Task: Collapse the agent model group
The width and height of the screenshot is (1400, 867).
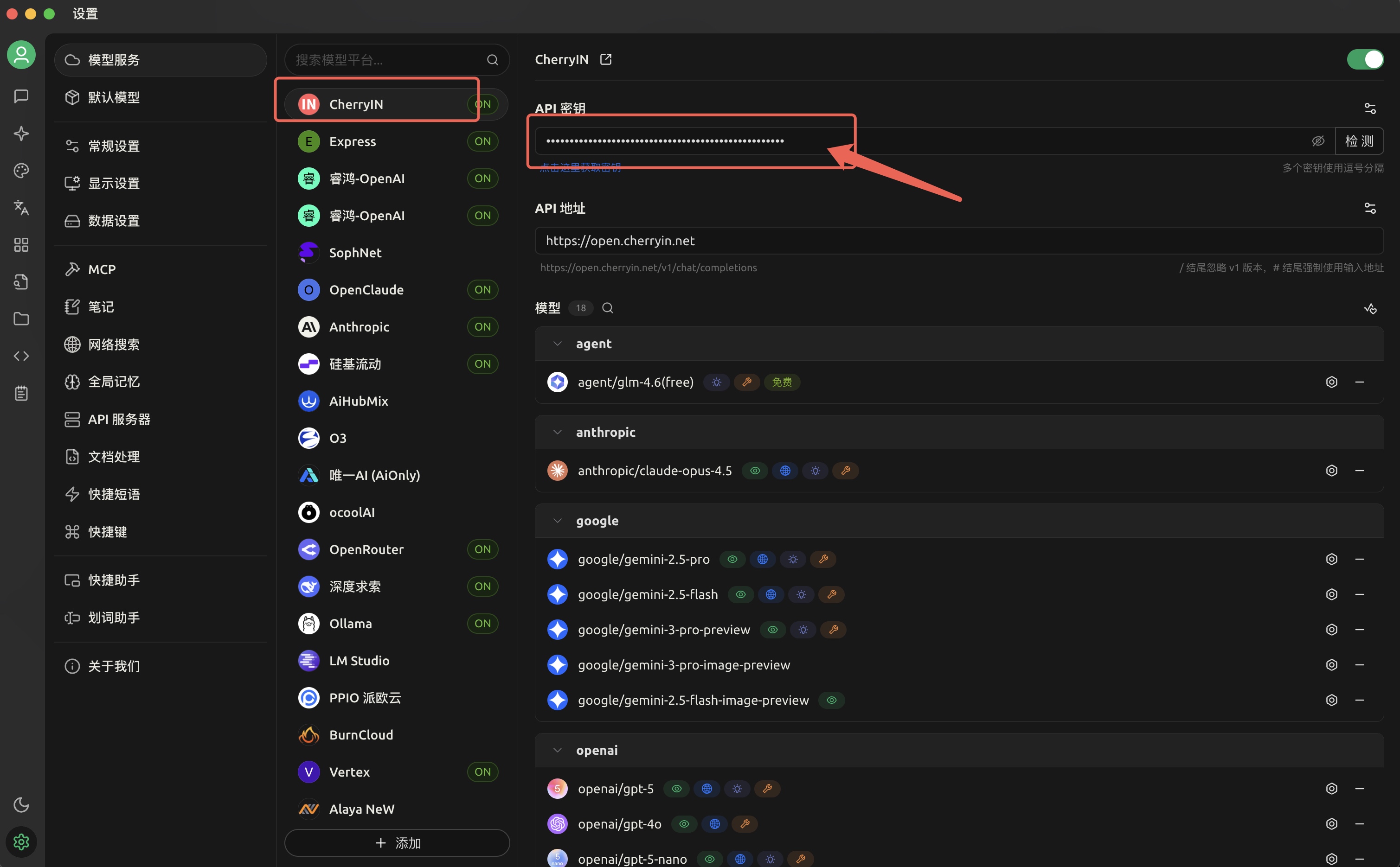Action: (557, 344)
